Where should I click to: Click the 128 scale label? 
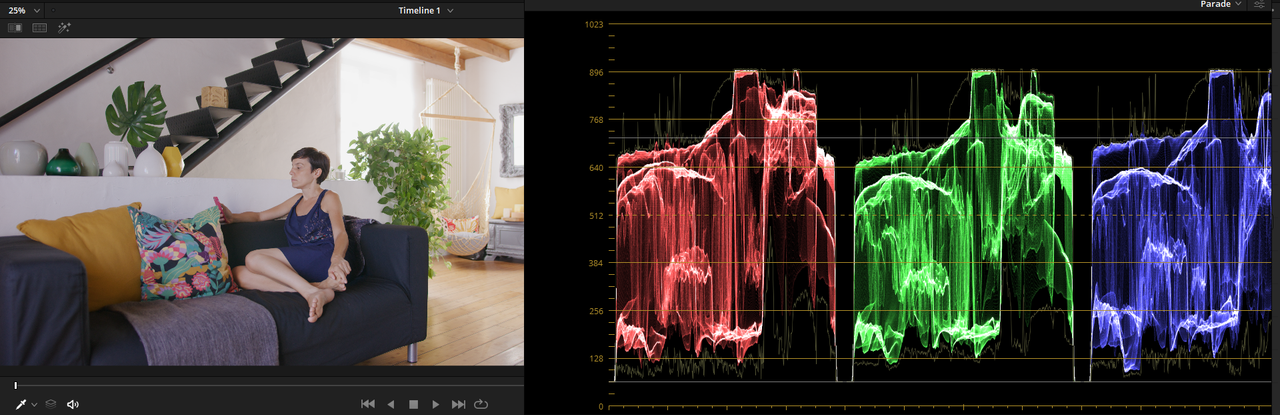point(596,359)
